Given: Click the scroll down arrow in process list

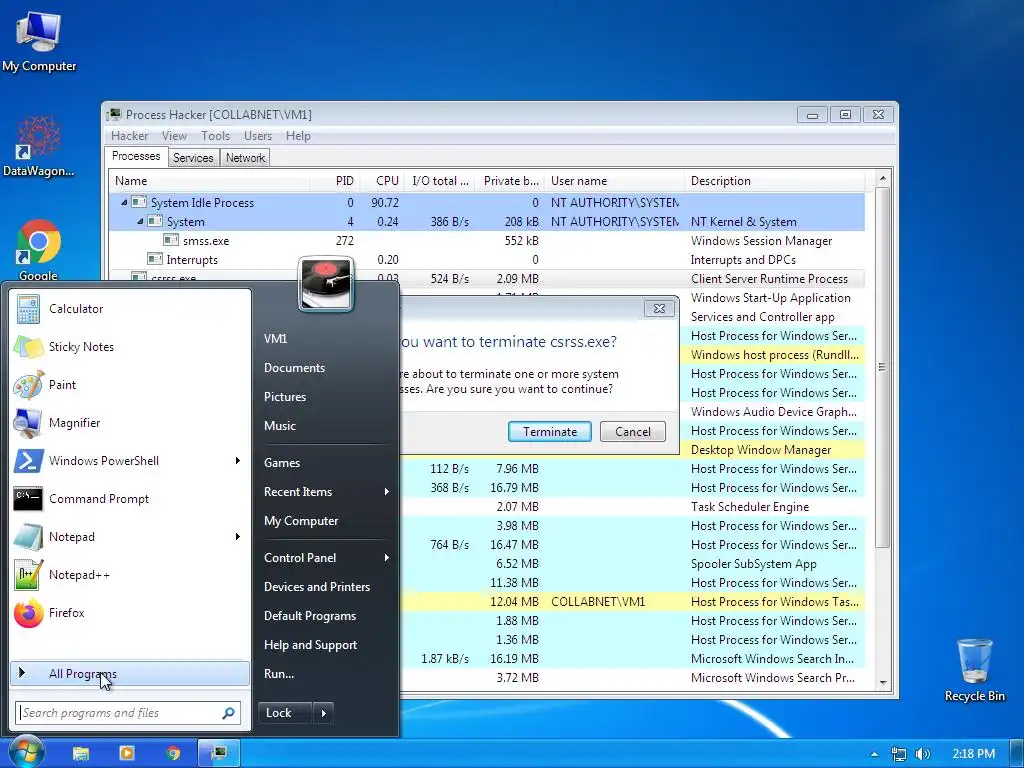Looking at the screenshot, I should tap(882, 683).
